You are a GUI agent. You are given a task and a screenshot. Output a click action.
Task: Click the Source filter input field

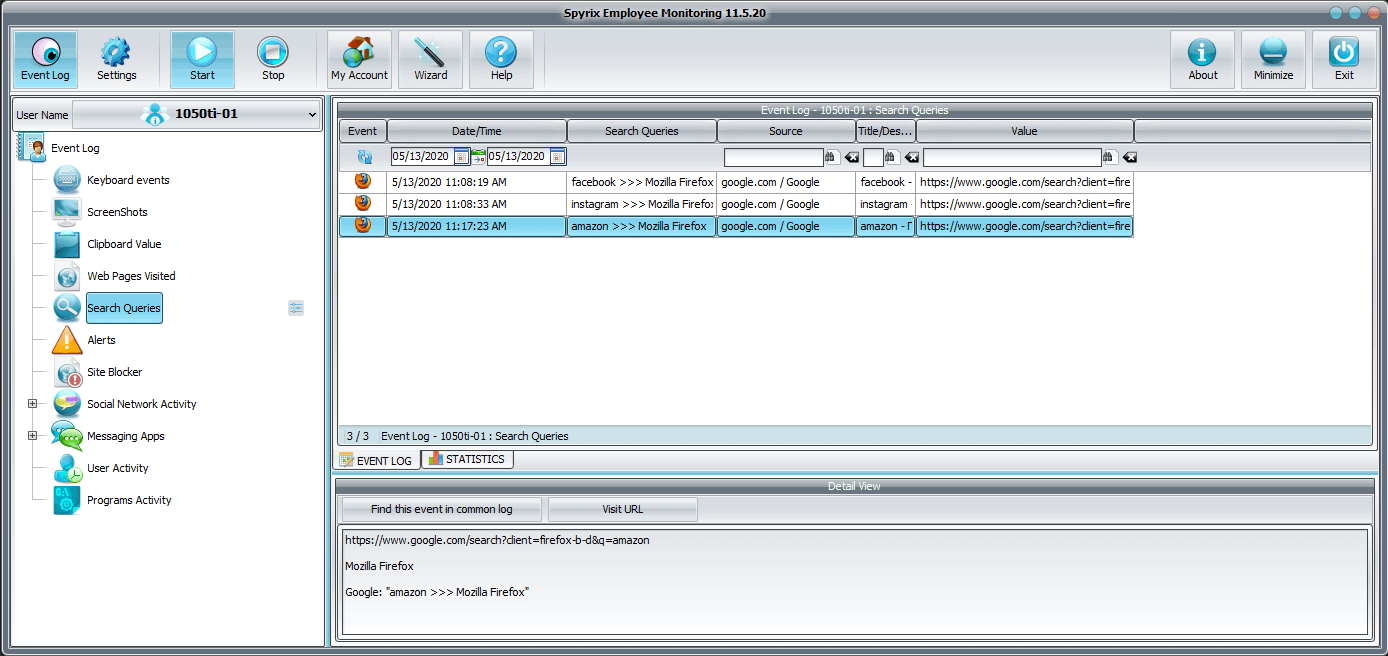coord(773,157)
